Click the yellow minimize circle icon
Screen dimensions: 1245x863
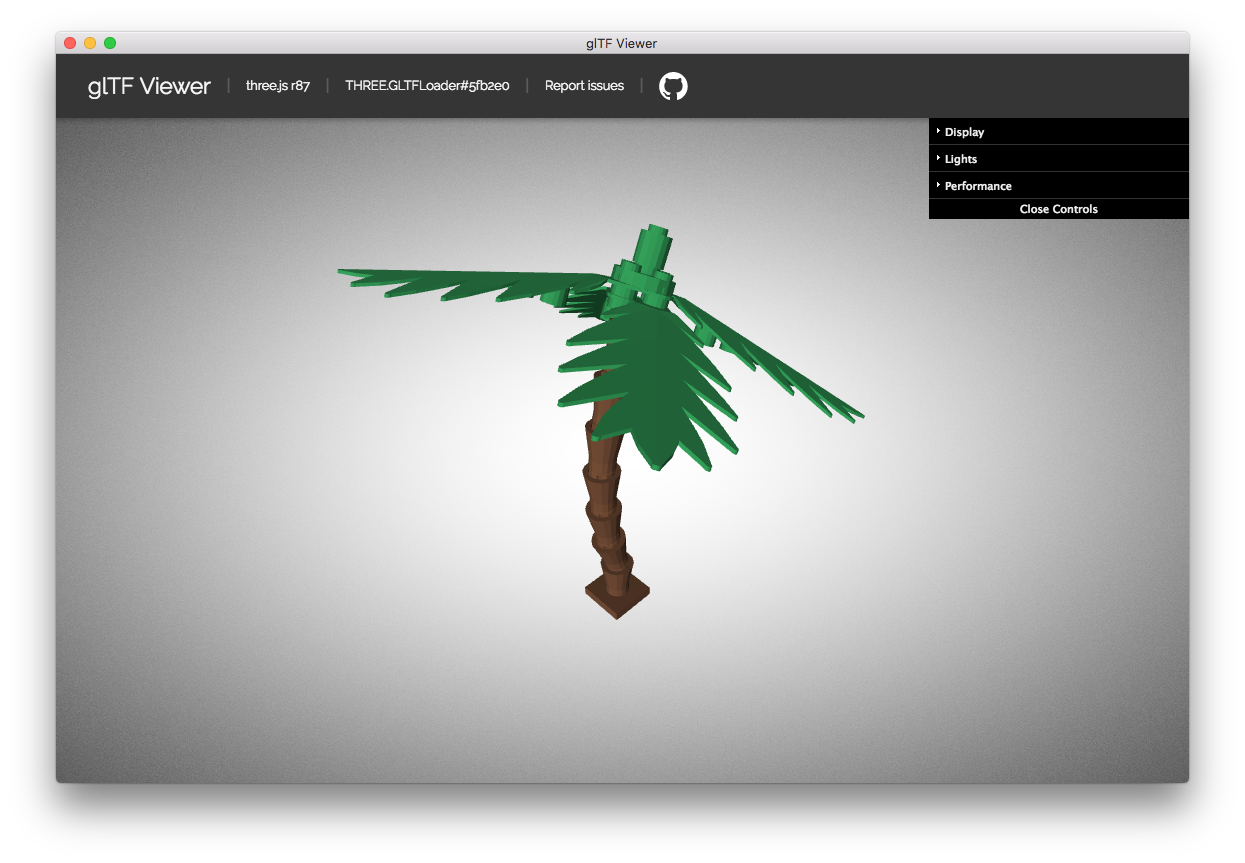pyautogui.click(x=89, y=43)
